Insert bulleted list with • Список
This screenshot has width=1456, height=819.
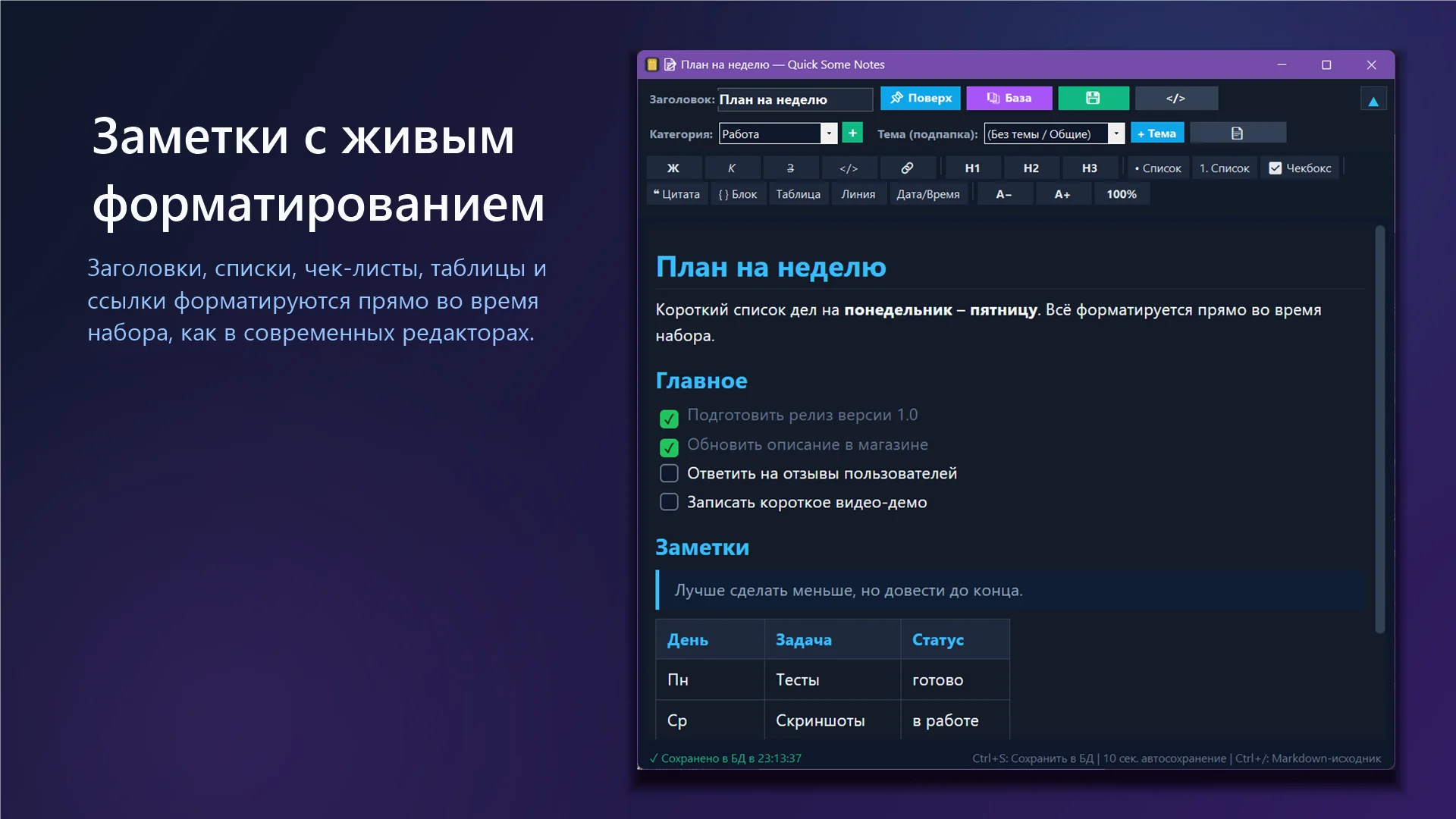[1158, 168]
